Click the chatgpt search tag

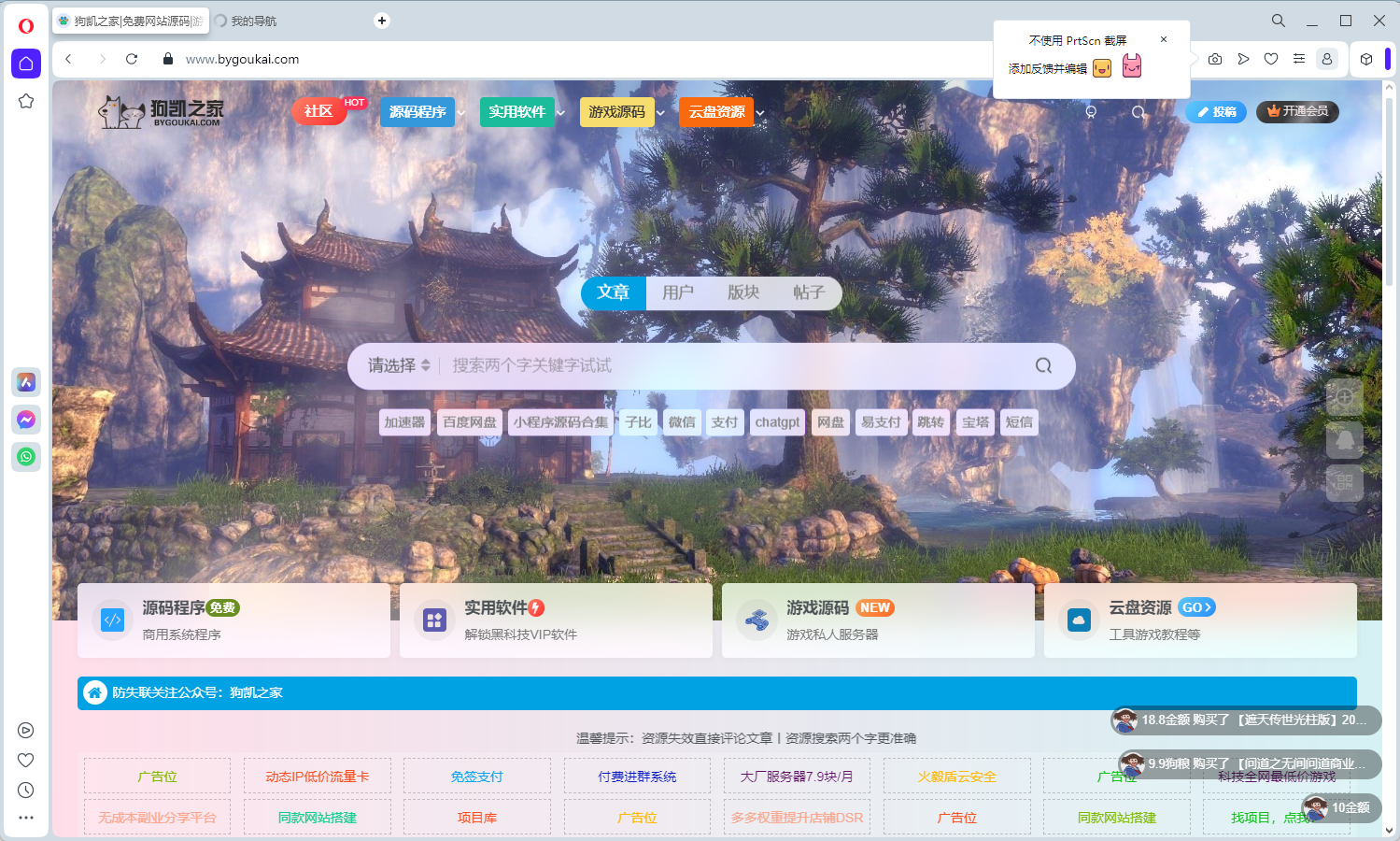tap(777, 422)
